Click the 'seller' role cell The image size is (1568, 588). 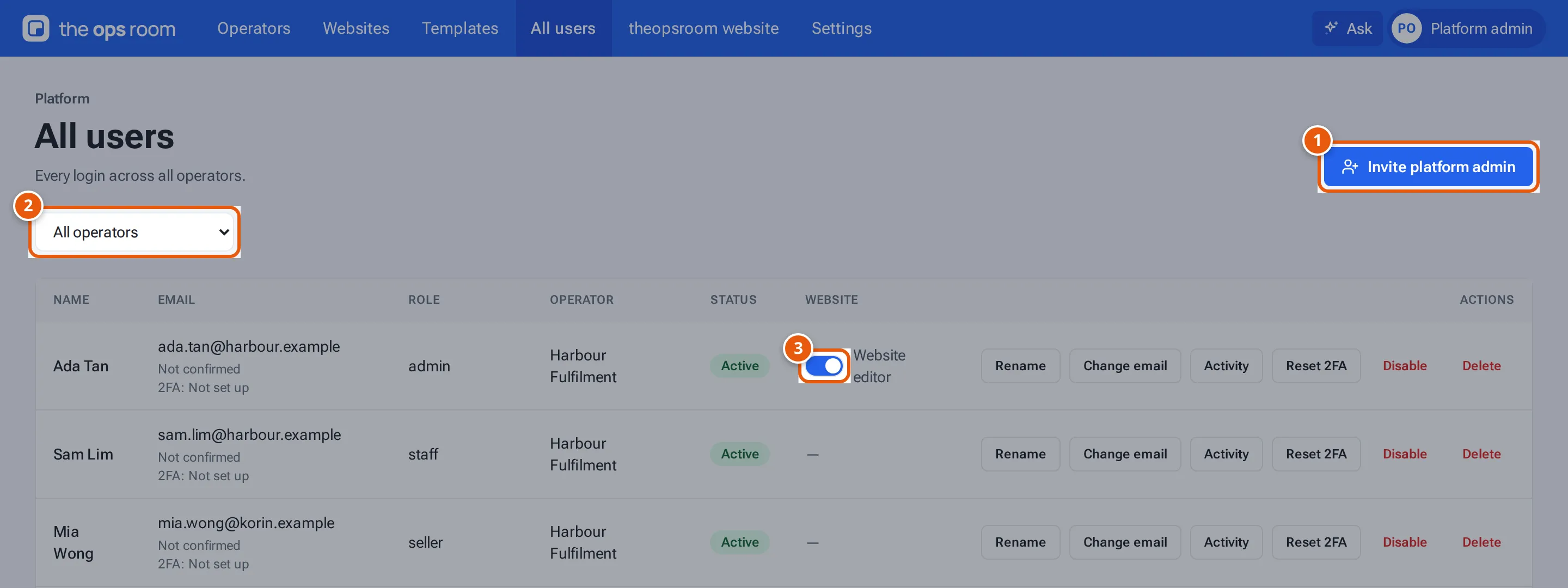point(425,542)
